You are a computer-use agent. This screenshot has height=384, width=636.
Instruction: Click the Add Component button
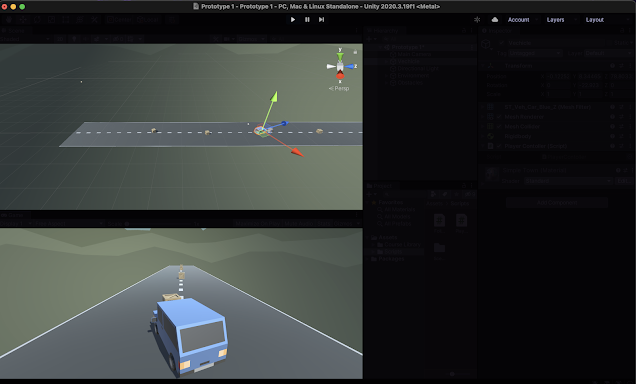point(557,202)
